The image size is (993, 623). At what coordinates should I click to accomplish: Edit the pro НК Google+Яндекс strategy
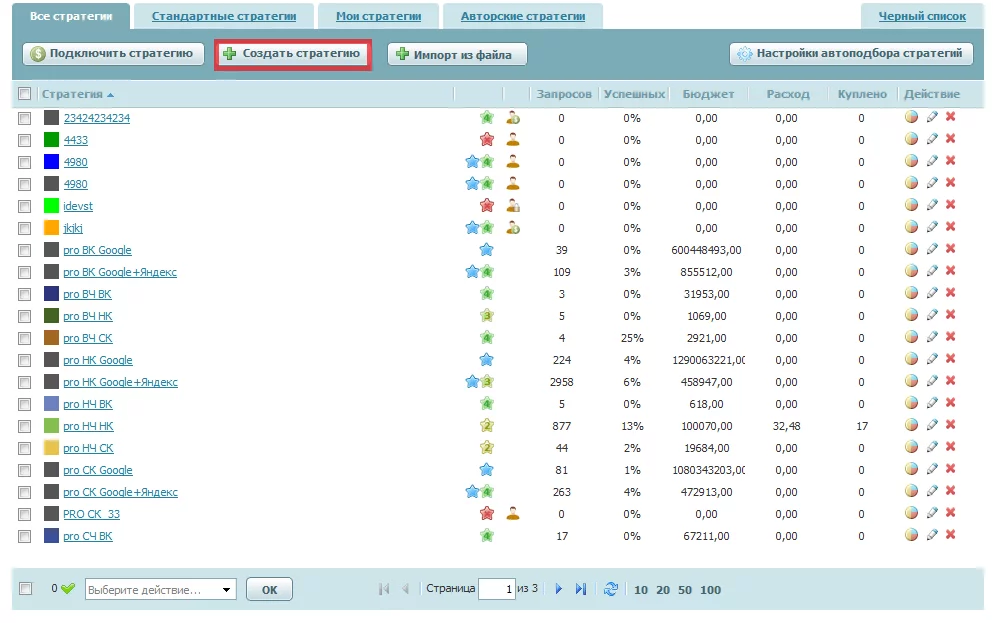click(932, 381)
